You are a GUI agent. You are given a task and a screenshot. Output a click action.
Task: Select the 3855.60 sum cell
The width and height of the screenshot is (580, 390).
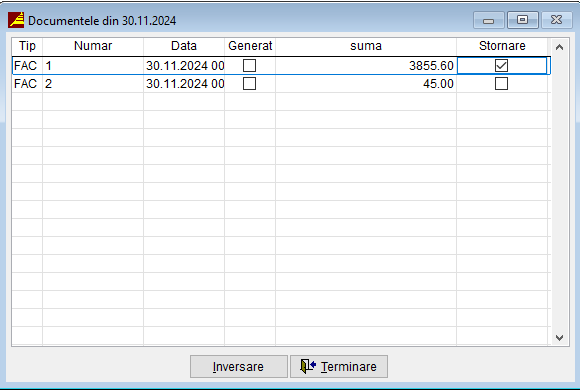(x=366, y=65)
